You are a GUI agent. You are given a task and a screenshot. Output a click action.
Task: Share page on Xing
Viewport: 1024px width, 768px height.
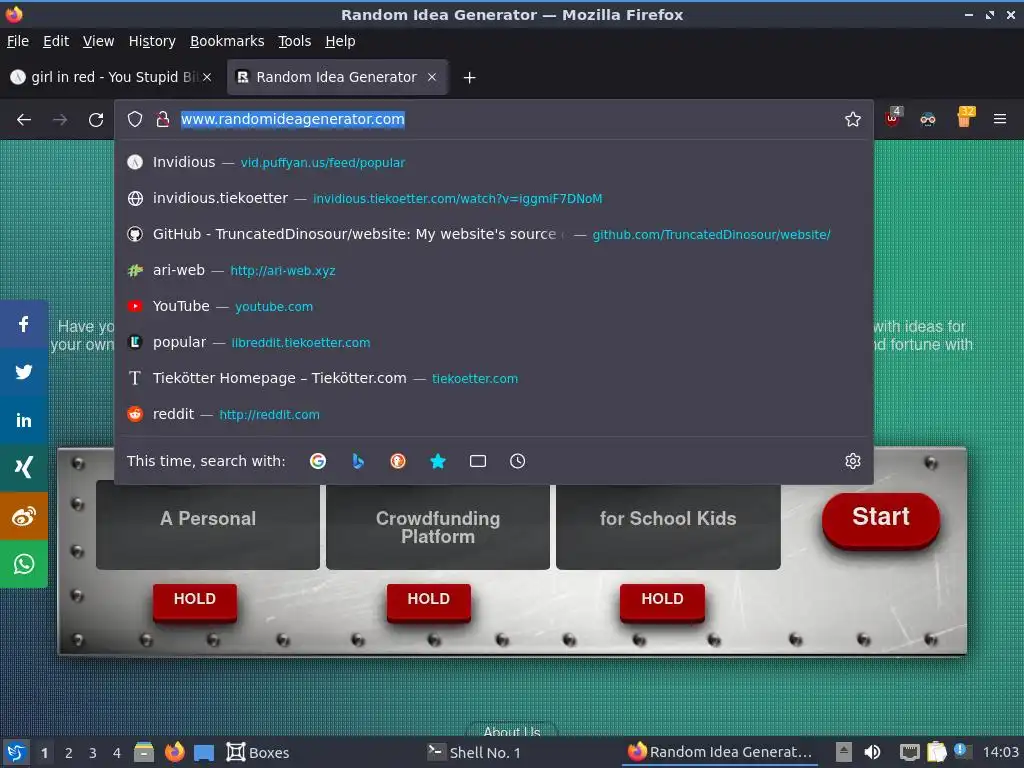pos(24,468)
